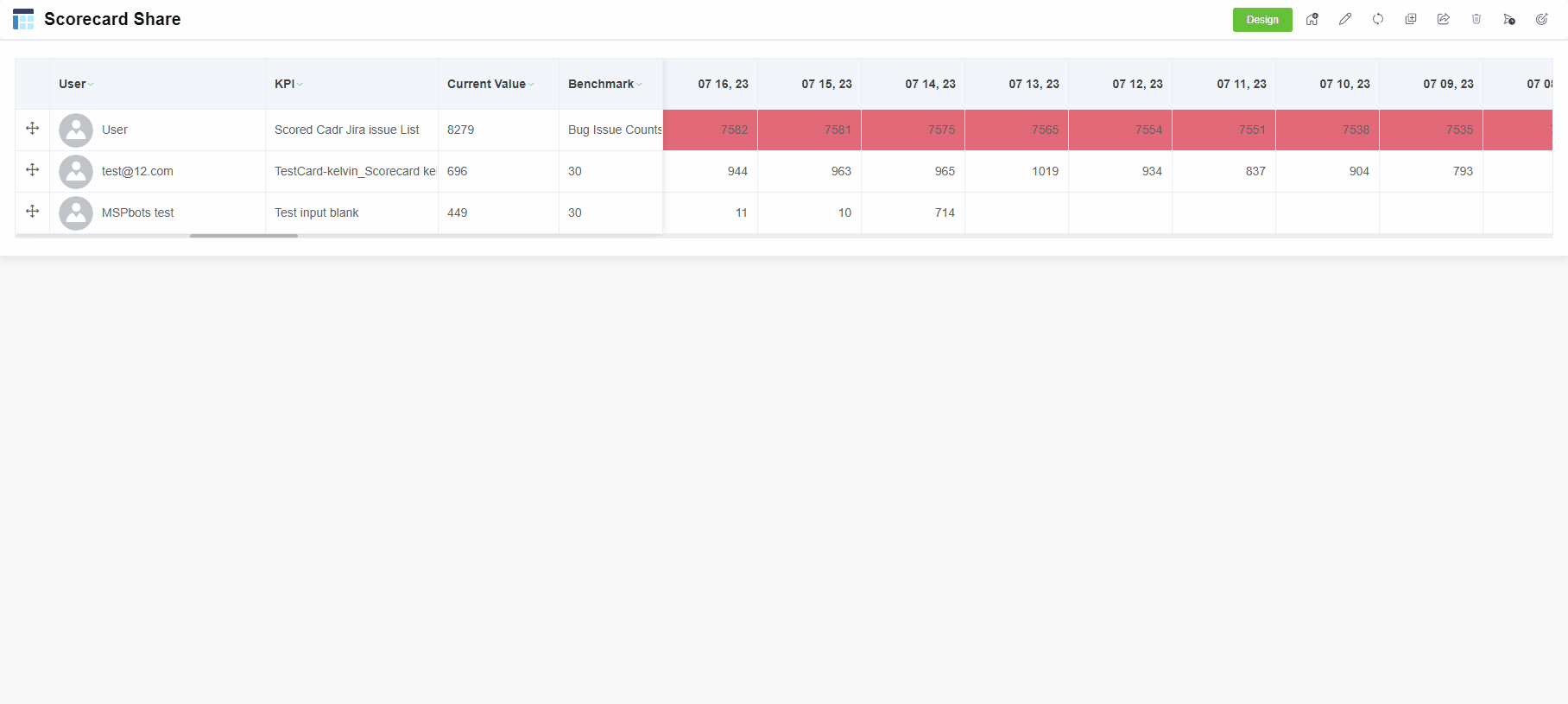Select the Scored Cadr Jira issue List KPI
This screenshot has width=1568, height=704.
click(x=346, y=130)
